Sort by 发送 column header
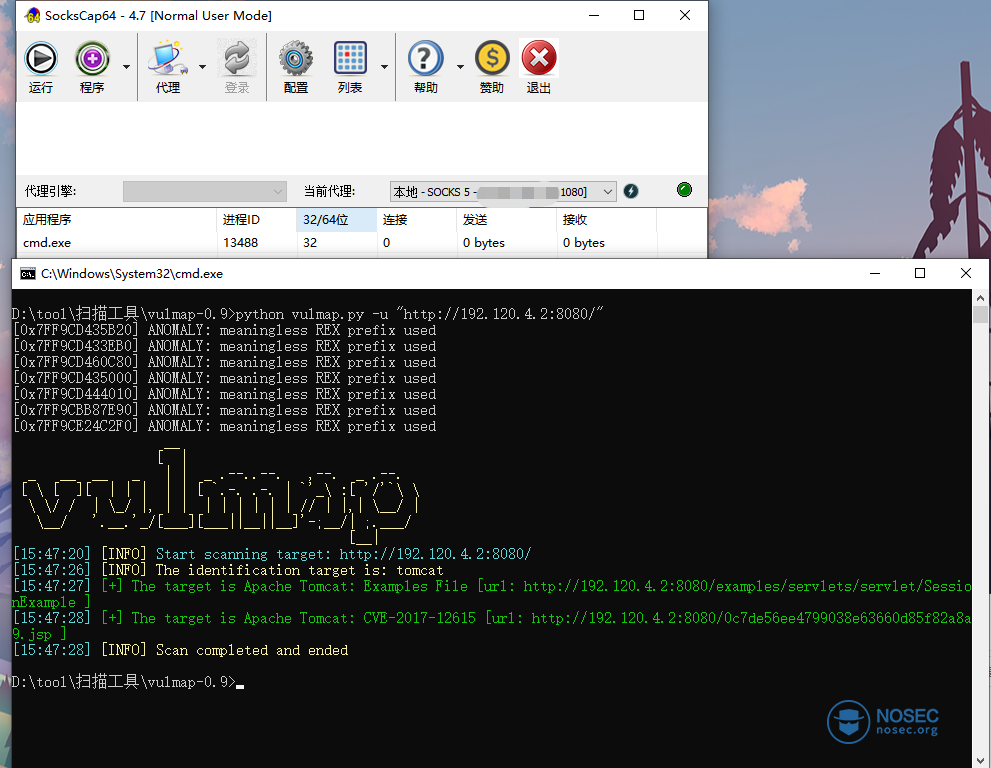This screenshot has height=768, width=991. (x=507, y=220)
